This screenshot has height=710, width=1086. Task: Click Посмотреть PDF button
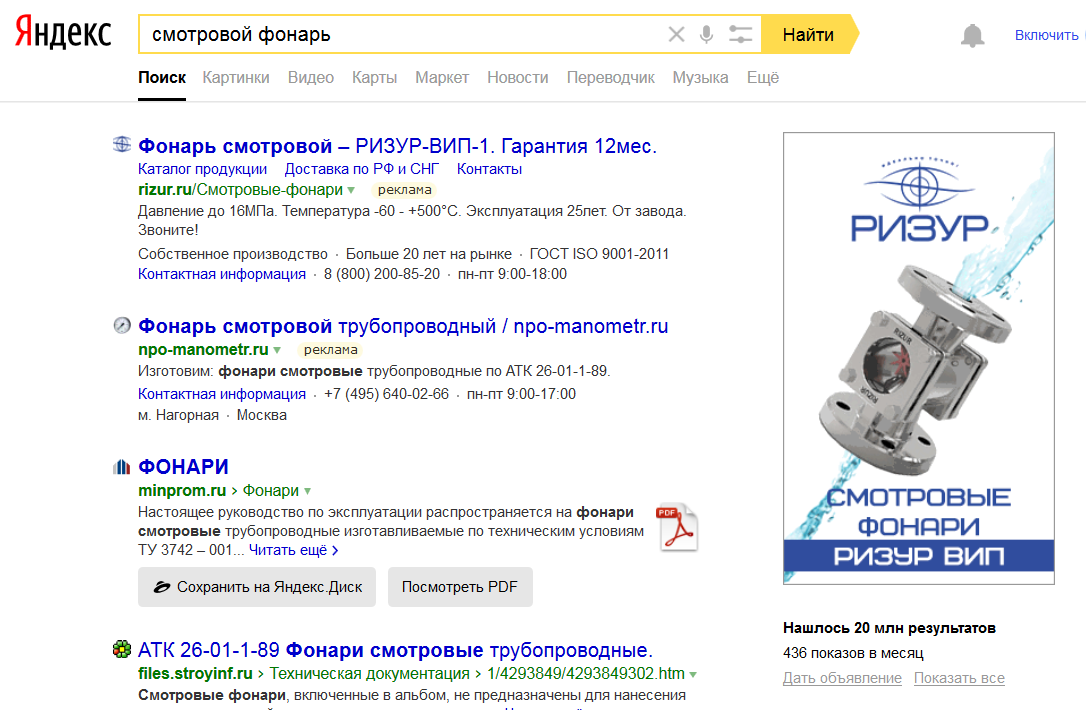460,587
